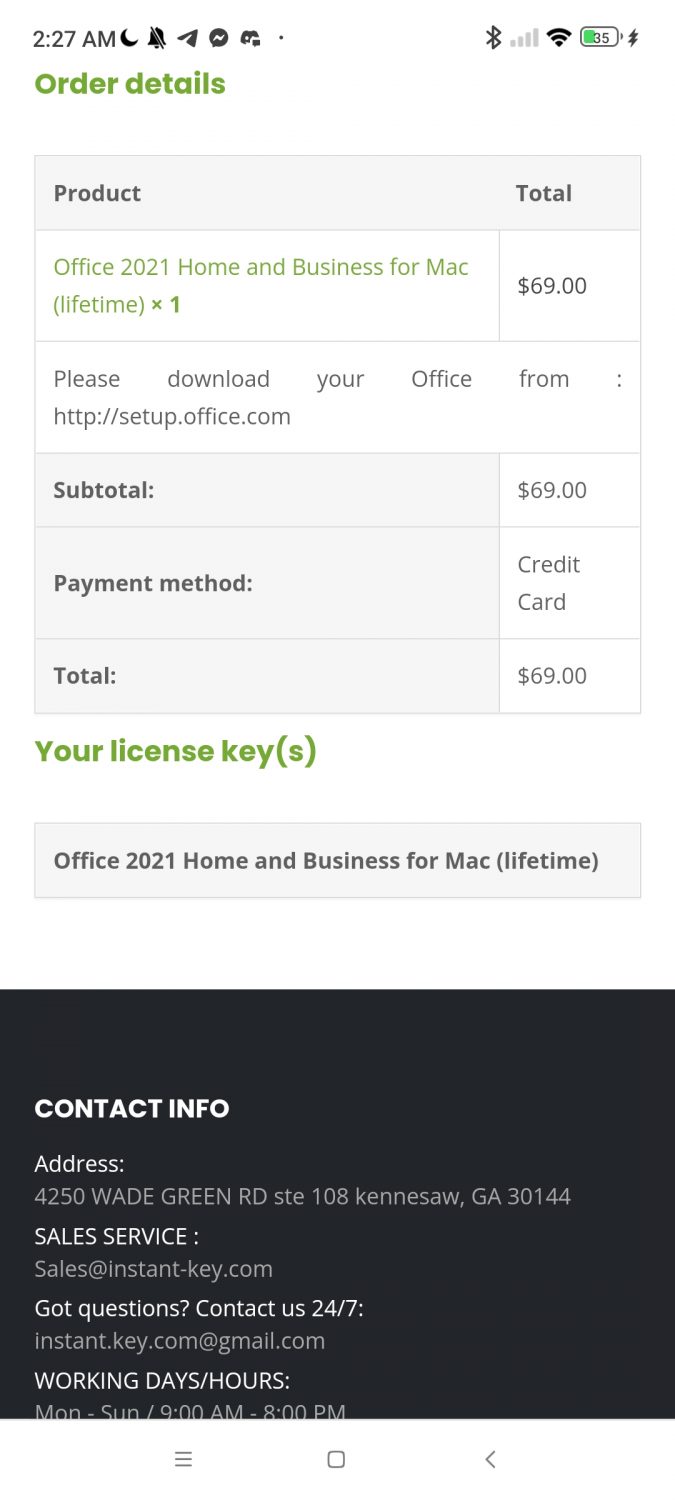
Task: Tap the Android recent apps menu icon
Action: [183, 1459]
